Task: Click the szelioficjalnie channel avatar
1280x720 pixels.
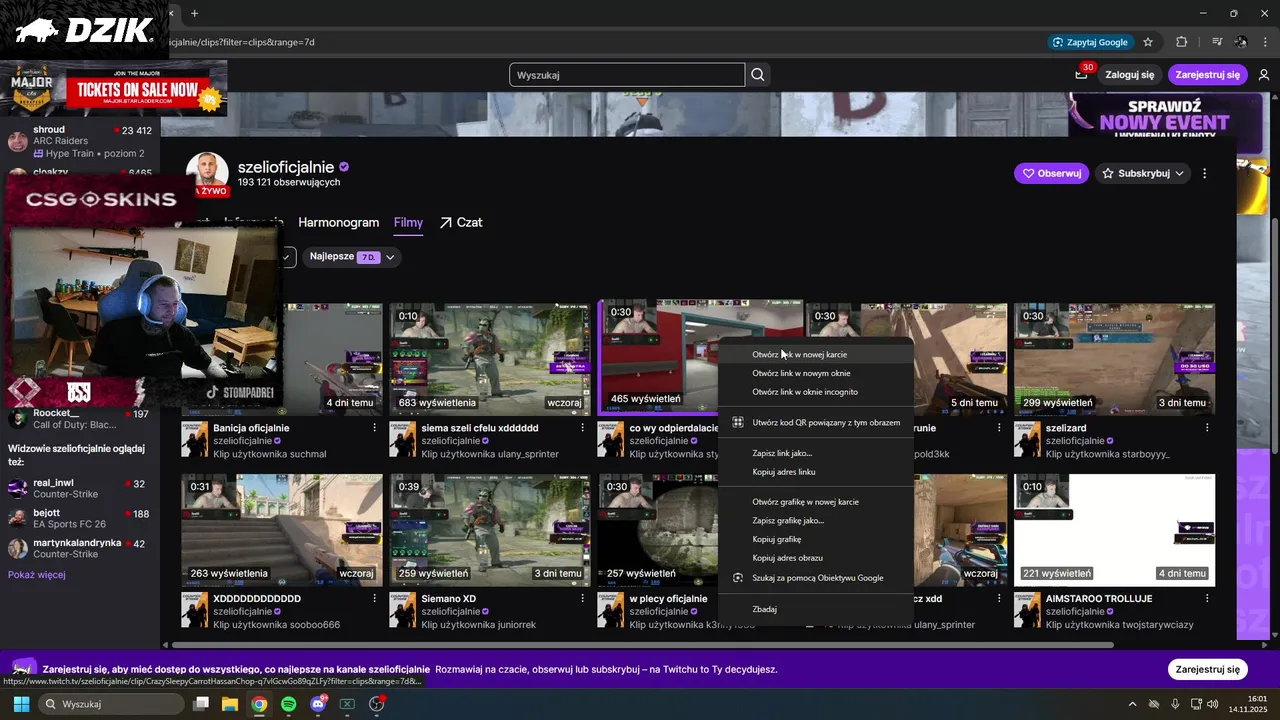Action: pyautogui.click(x=207, y=174)
